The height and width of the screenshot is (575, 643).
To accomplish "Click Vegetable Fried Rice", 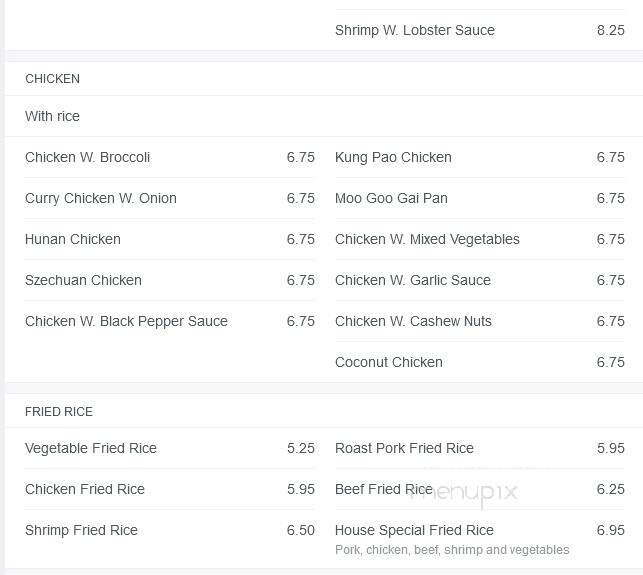I will (x=91, y=448).
